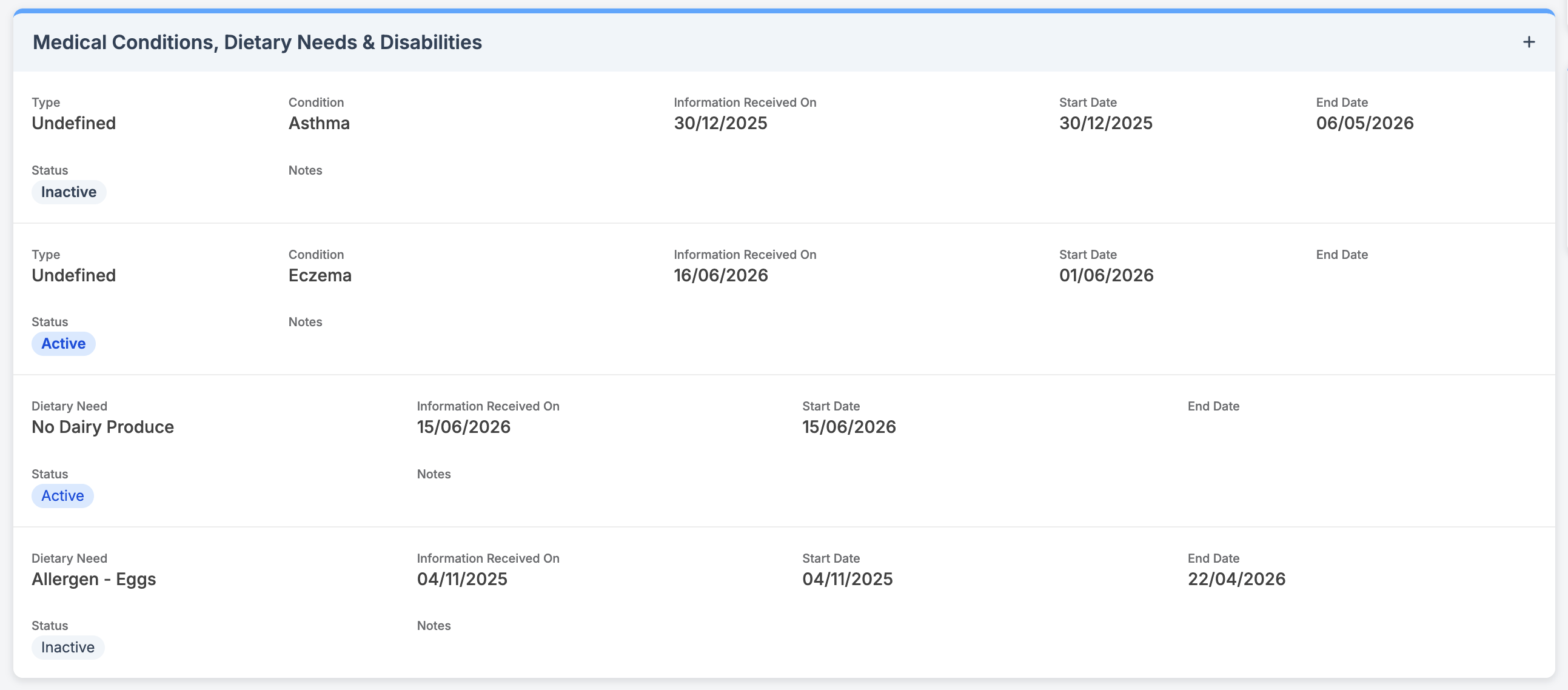Click the plus icon to add a condition
This screenshot has height=690, width=1568.
coord(1529,42)
